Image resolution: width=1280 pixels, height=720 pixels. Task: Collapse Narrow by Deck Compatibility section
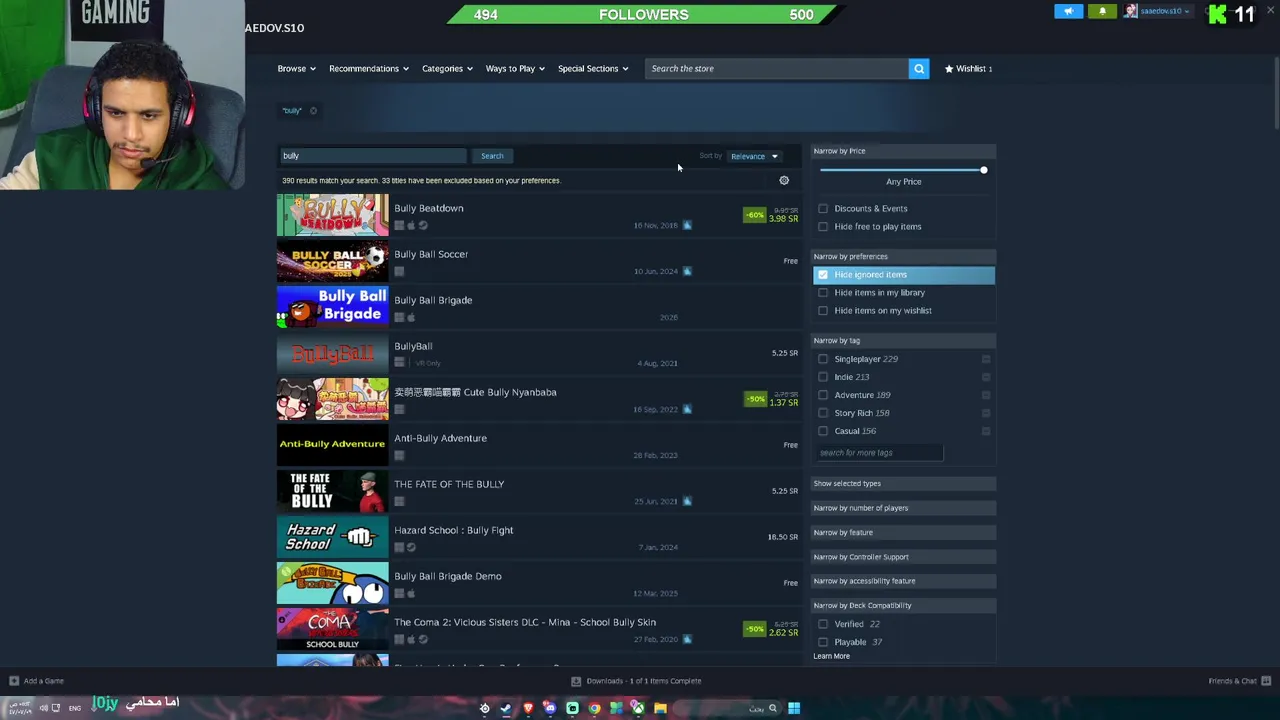click(904, 605)
